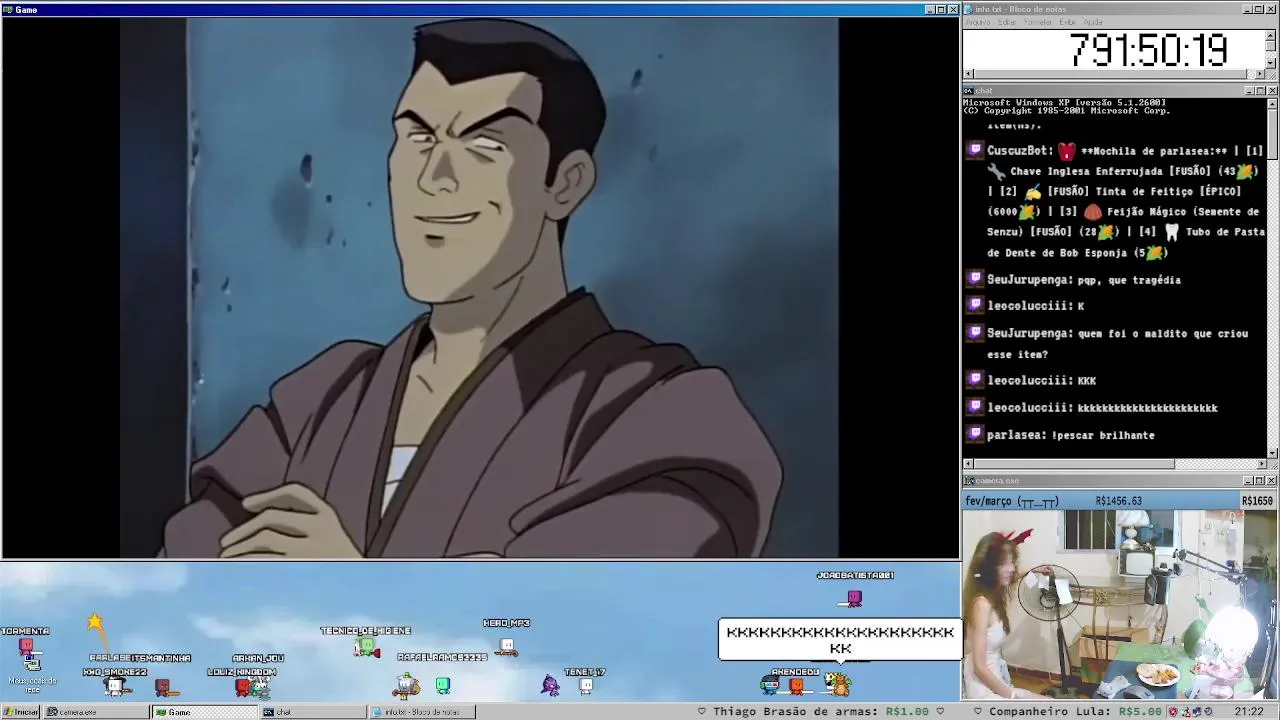Click the chat badge next to CuscuzBot
Viewport: 1280px width, 720px height.
pyautogui.click(x=975, y=151)
